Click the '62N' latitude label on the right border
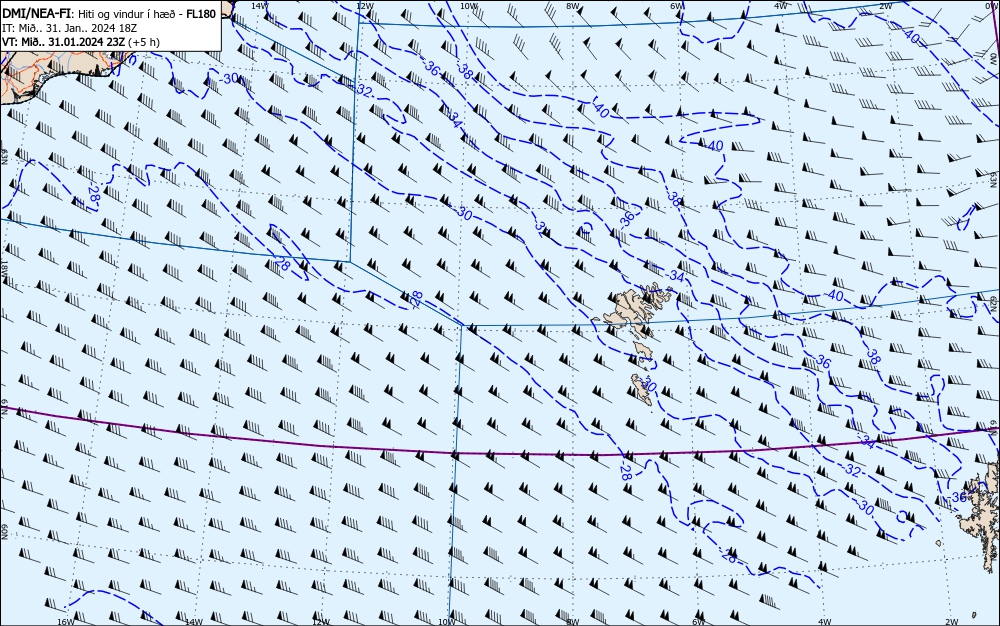The image size is (1000, 626). pyautogui.click(x=995, y=302)
